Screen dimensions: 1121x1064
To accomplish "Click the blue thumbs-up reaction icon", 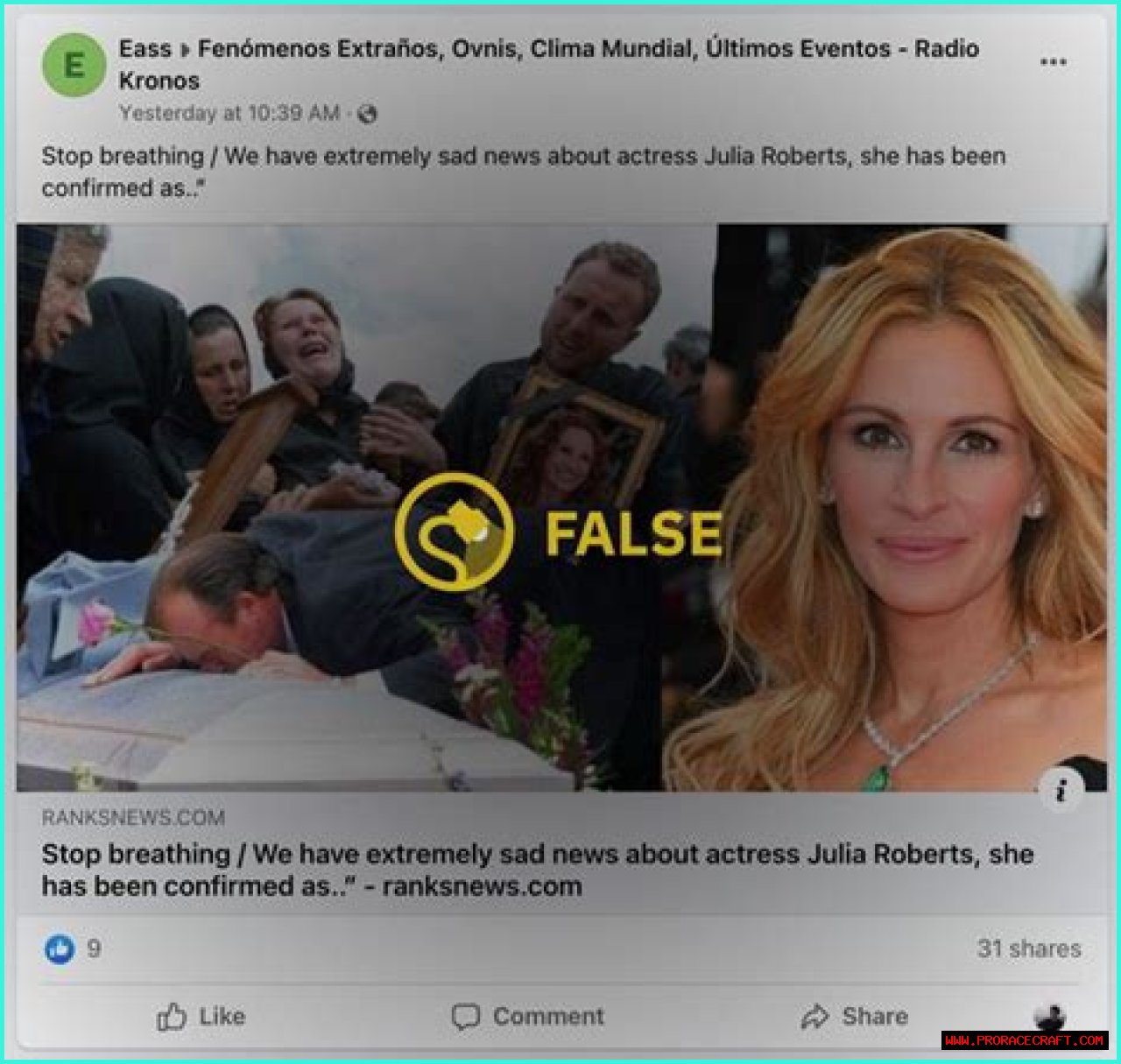I will pos(60,948).
